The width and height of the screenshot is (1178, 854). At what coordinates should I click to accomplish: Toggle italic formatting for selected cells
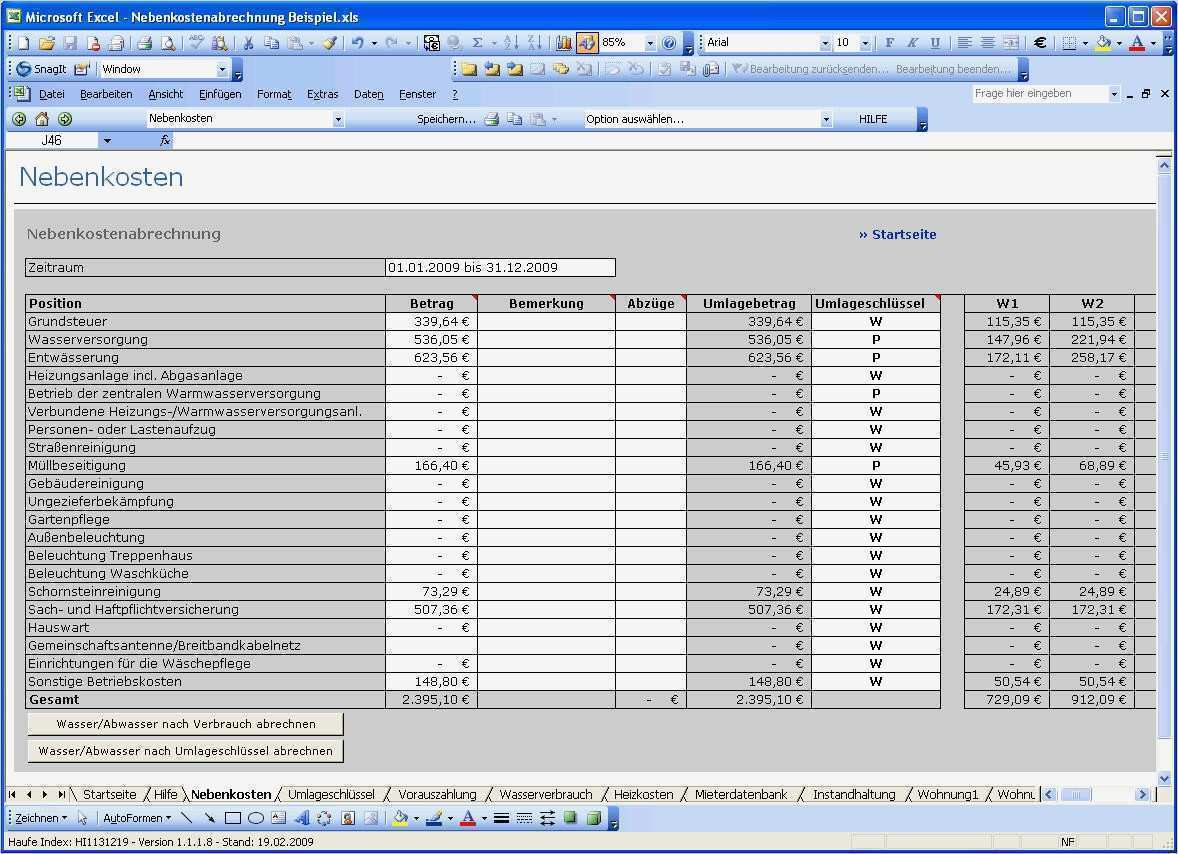click(912, 42)
